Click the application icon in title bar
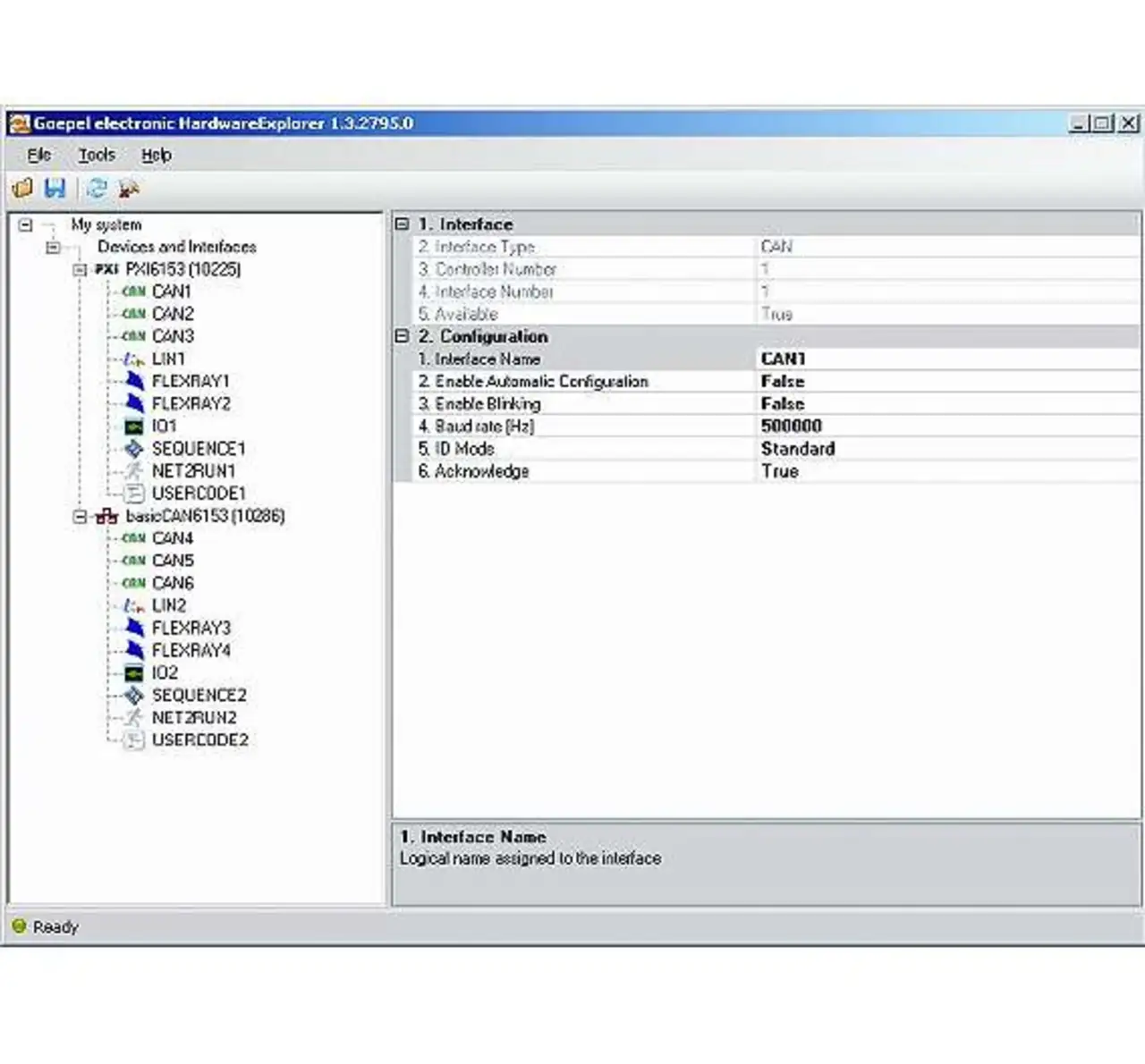The width and height of the screenshot is (1145, 1064). pos(19,123)
